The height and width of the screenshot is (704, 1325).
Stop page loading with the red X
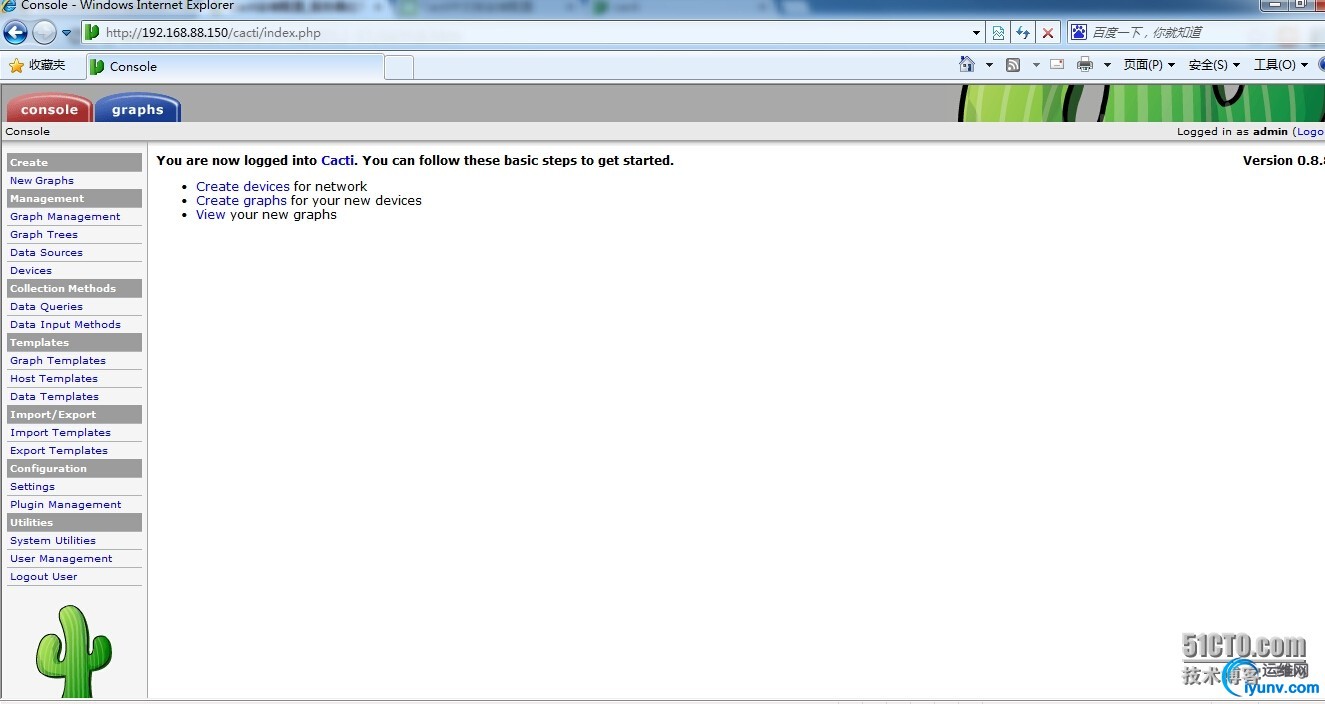coord(1048,33)
